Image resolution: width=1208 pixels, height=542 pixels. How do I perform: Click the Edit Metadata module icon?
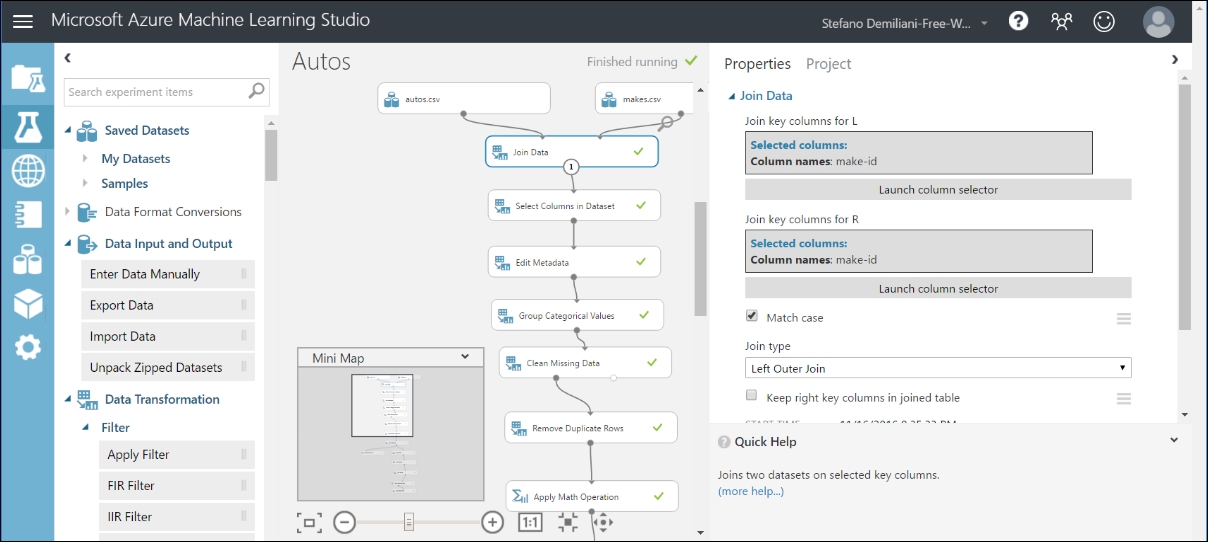point(503,262)
